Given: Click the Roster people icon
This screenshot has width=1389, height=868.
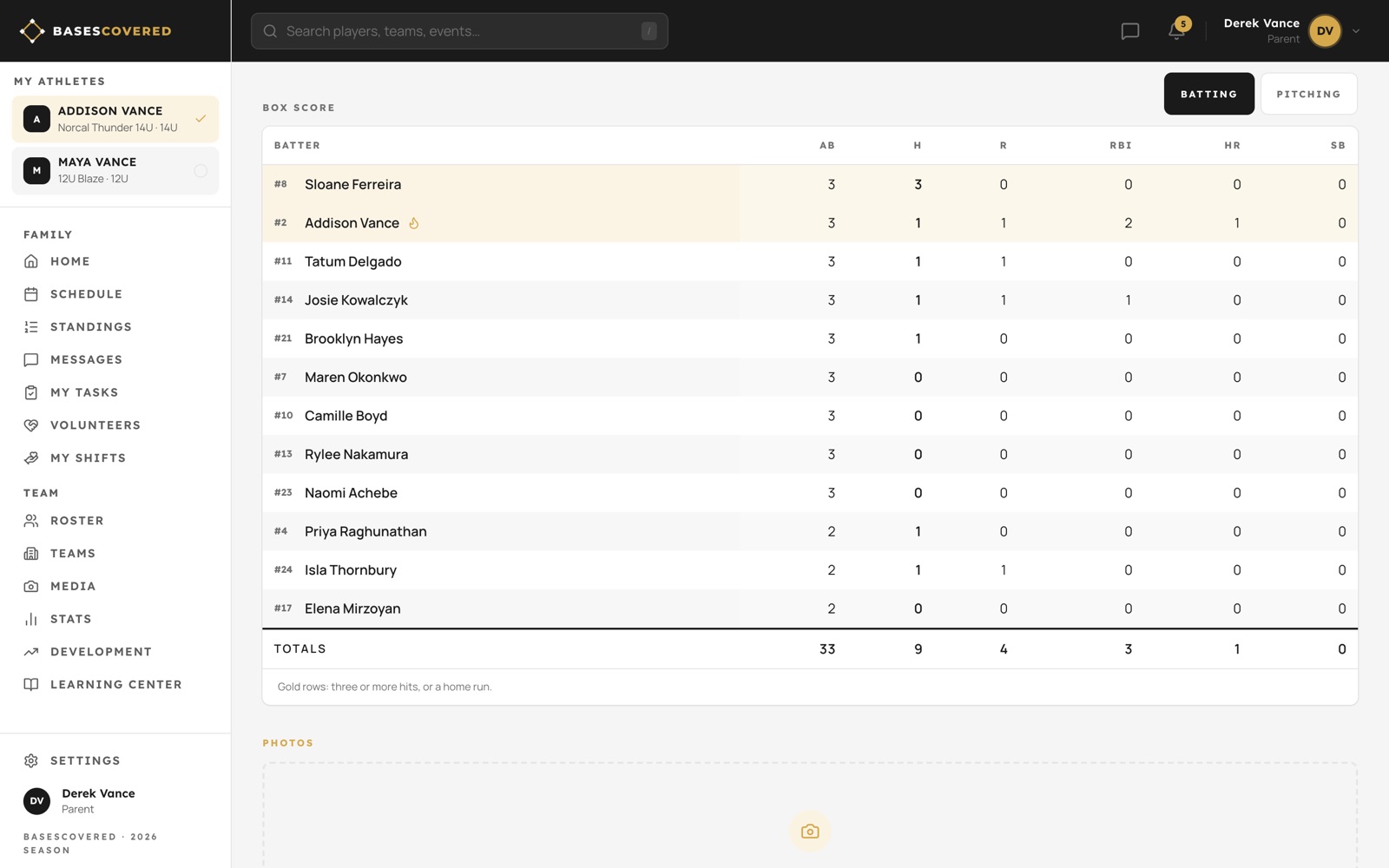Looking at the screenshot, I should [x=31, y=521].
